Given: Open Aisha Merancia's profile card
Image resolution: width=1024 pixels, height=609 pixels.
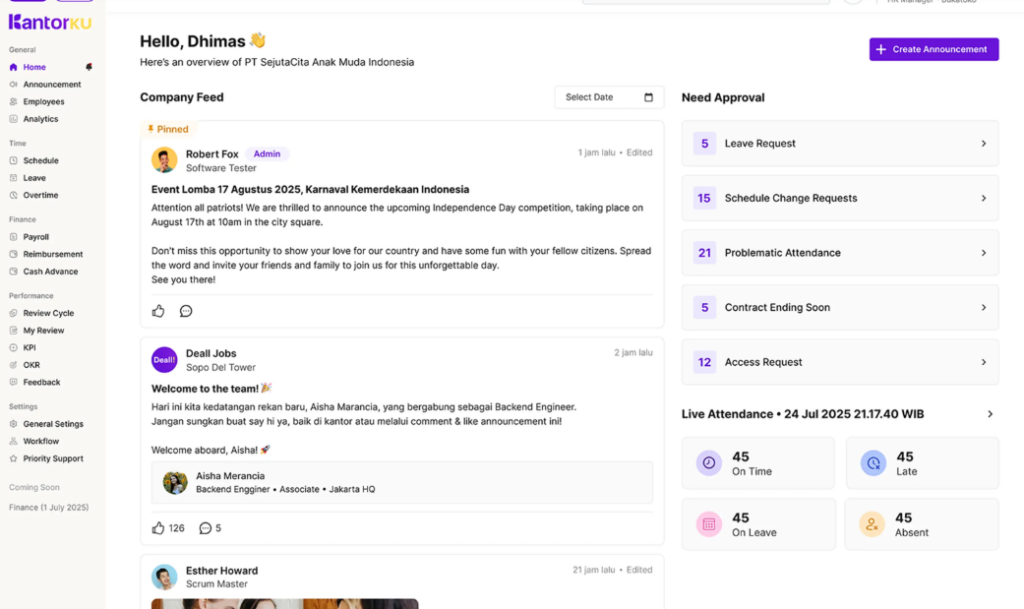Looking at the screenshot, I should click(402, 482).
